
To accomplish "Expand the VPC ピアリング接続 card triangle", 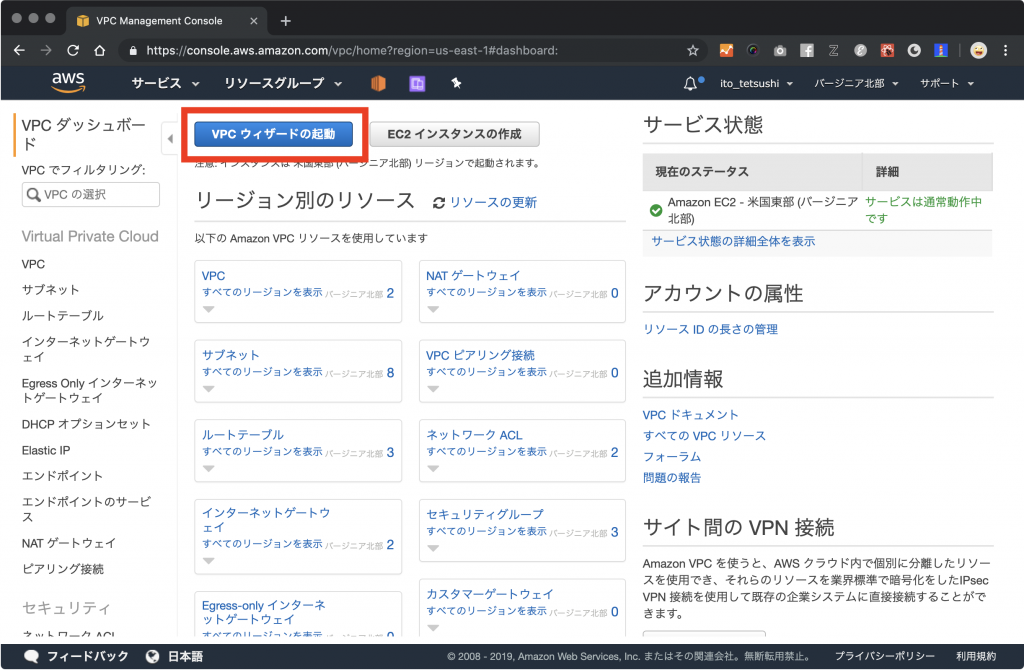I will (x=433, y=389).
